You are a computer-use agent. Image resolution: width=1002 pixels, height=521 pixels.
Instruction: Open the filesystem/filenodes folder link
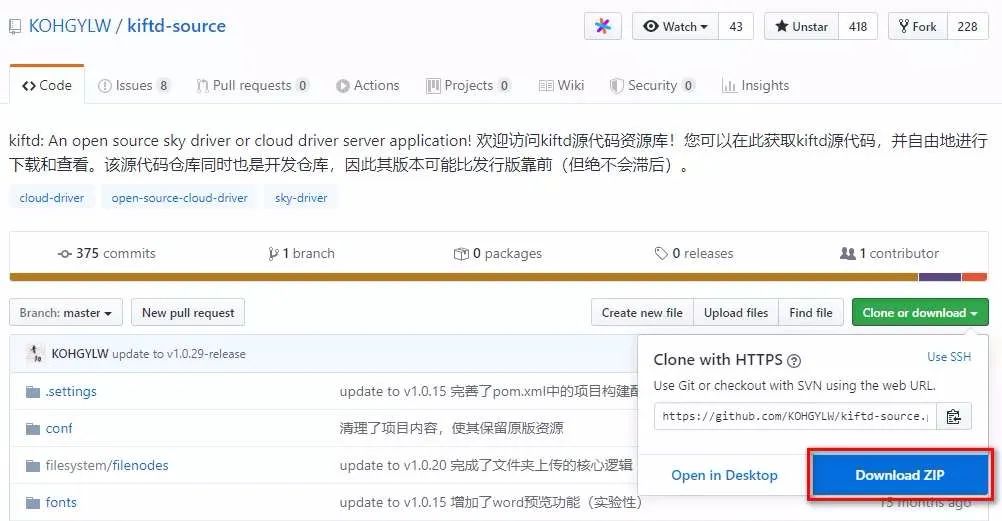point(107,465)
